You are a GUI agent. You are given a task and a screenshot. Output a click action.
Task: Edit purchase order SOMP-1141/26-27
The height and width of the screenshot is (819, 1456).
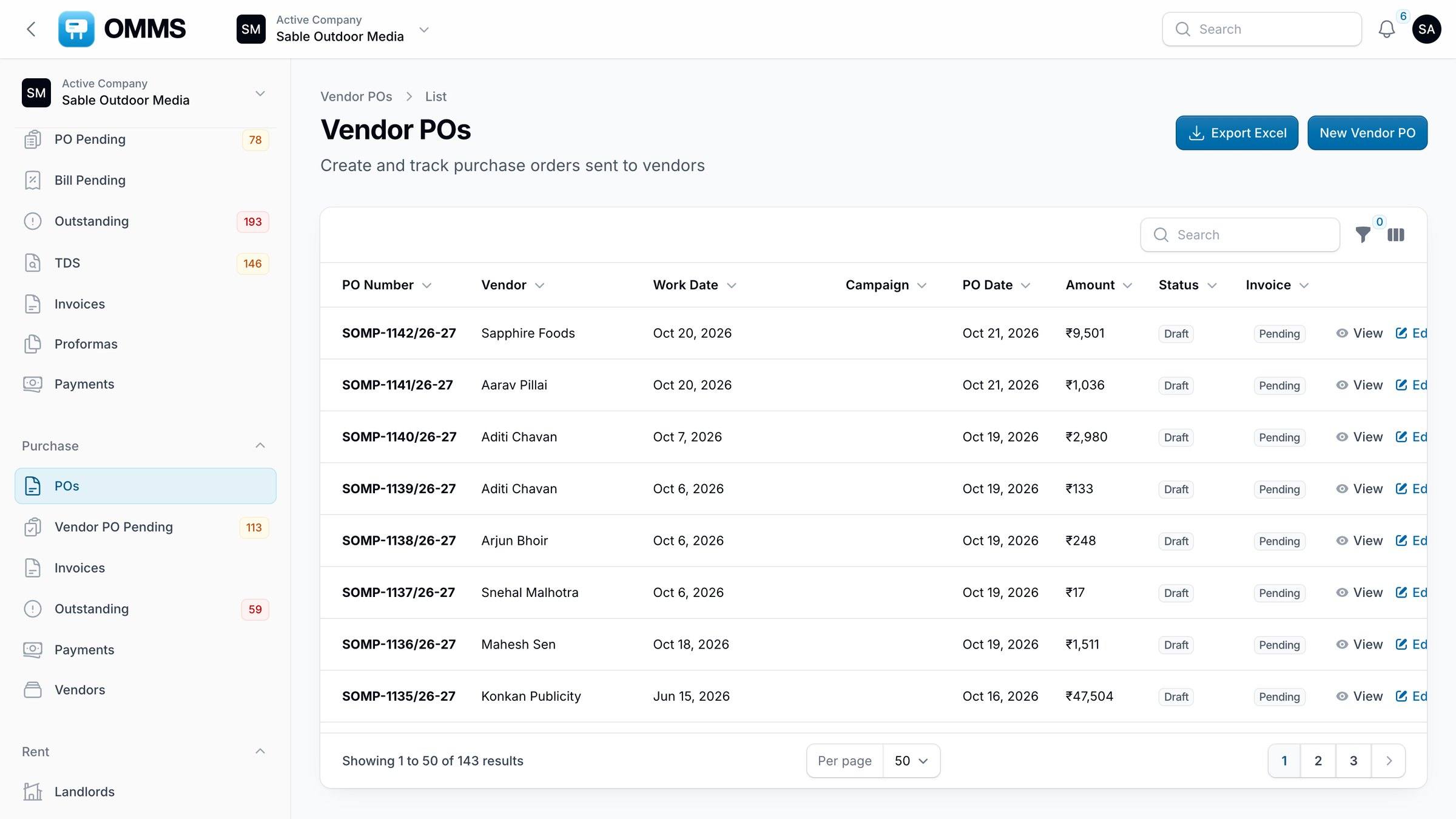tap(1411, 385)
